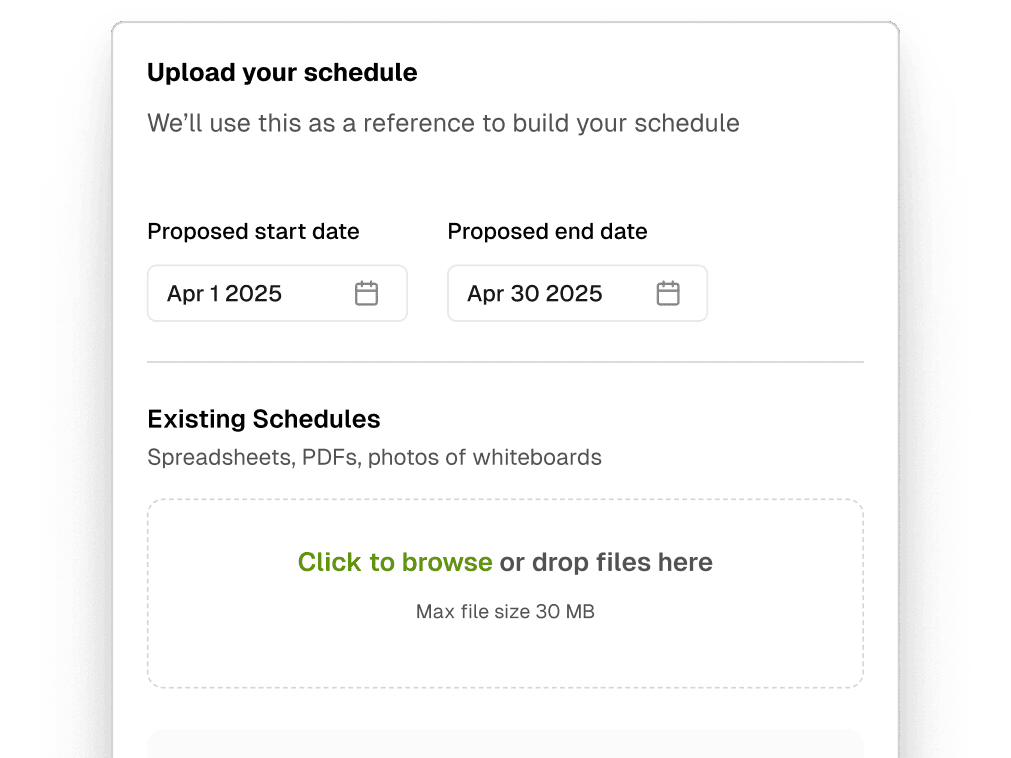Screen dimensions: 1011x758
Task: Open the start date calendar picker icon
Action: (366, 293)
